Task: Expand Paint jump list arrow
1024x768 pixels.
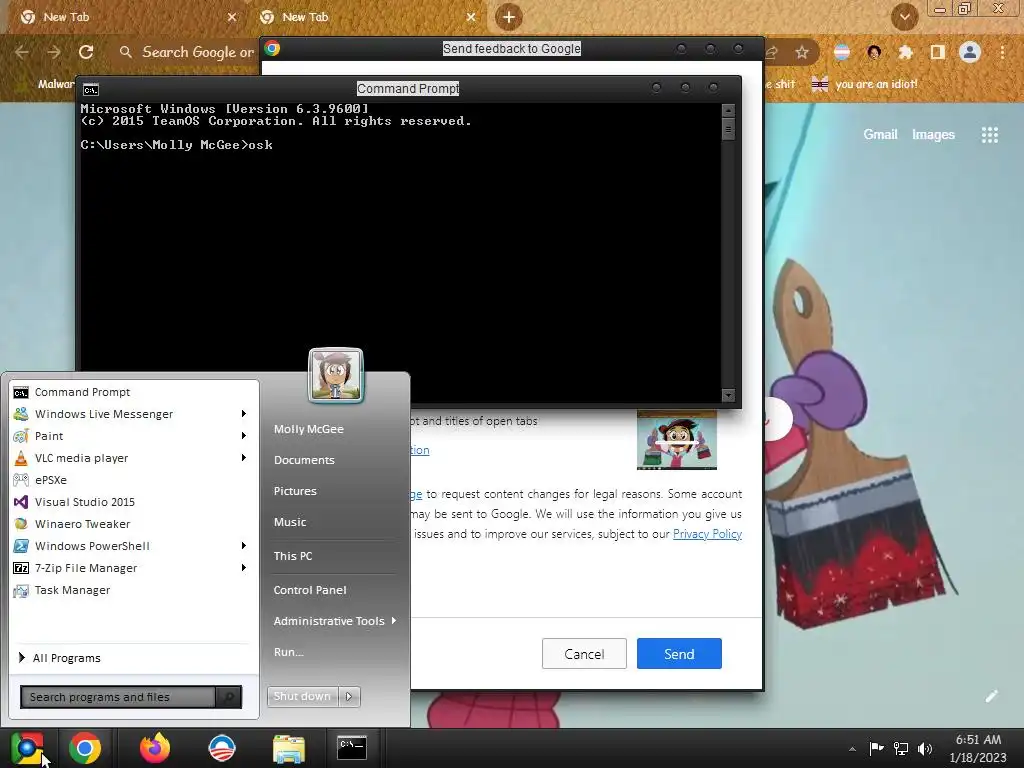Action: pos(244,436)
